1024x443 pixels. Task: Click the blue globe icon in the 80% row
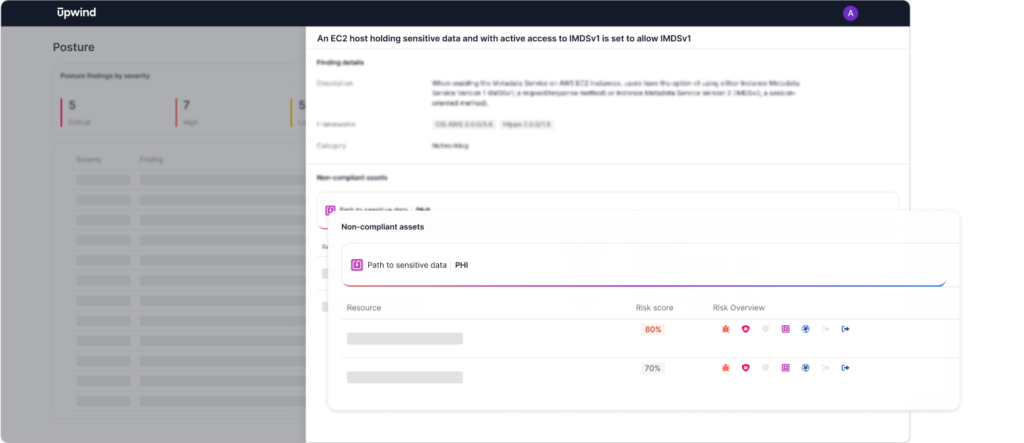pyautogui.click(x=806, y=329)
